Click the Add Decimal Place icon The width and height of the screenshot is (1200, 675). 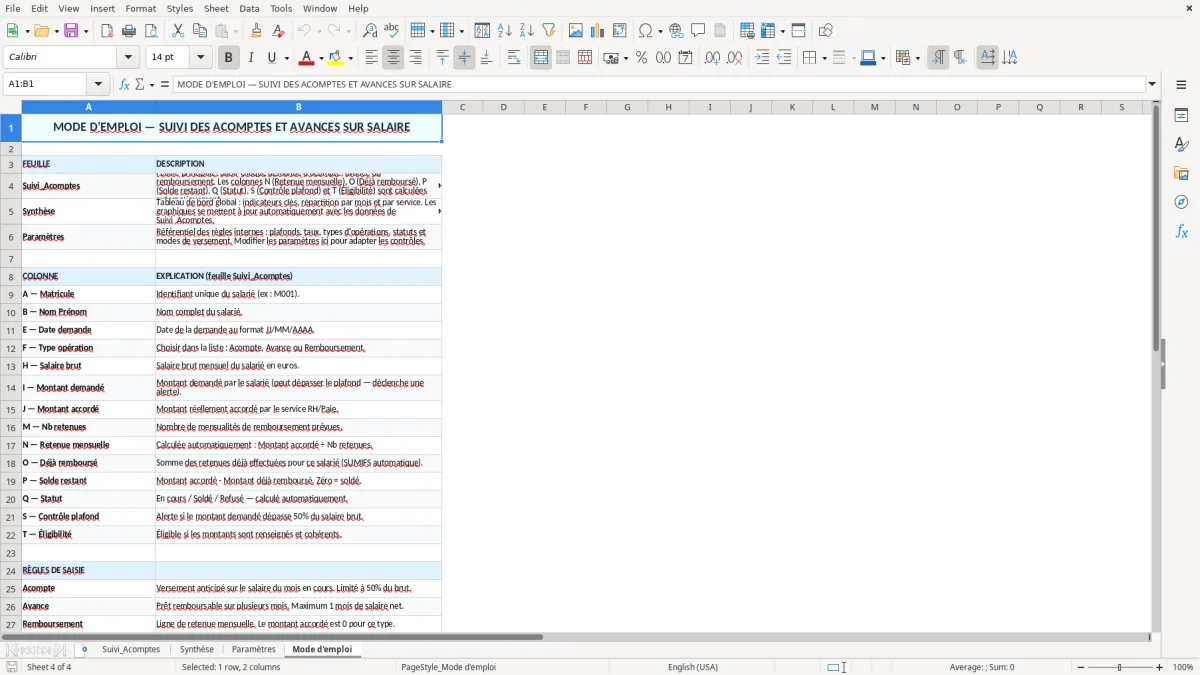click(713, 58)
